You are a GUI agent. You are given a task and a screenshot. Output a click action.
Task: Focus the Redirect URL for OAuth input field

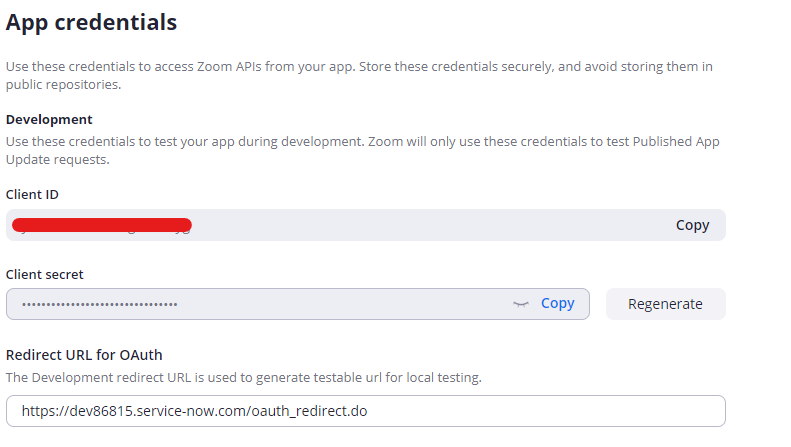(366, 411)
